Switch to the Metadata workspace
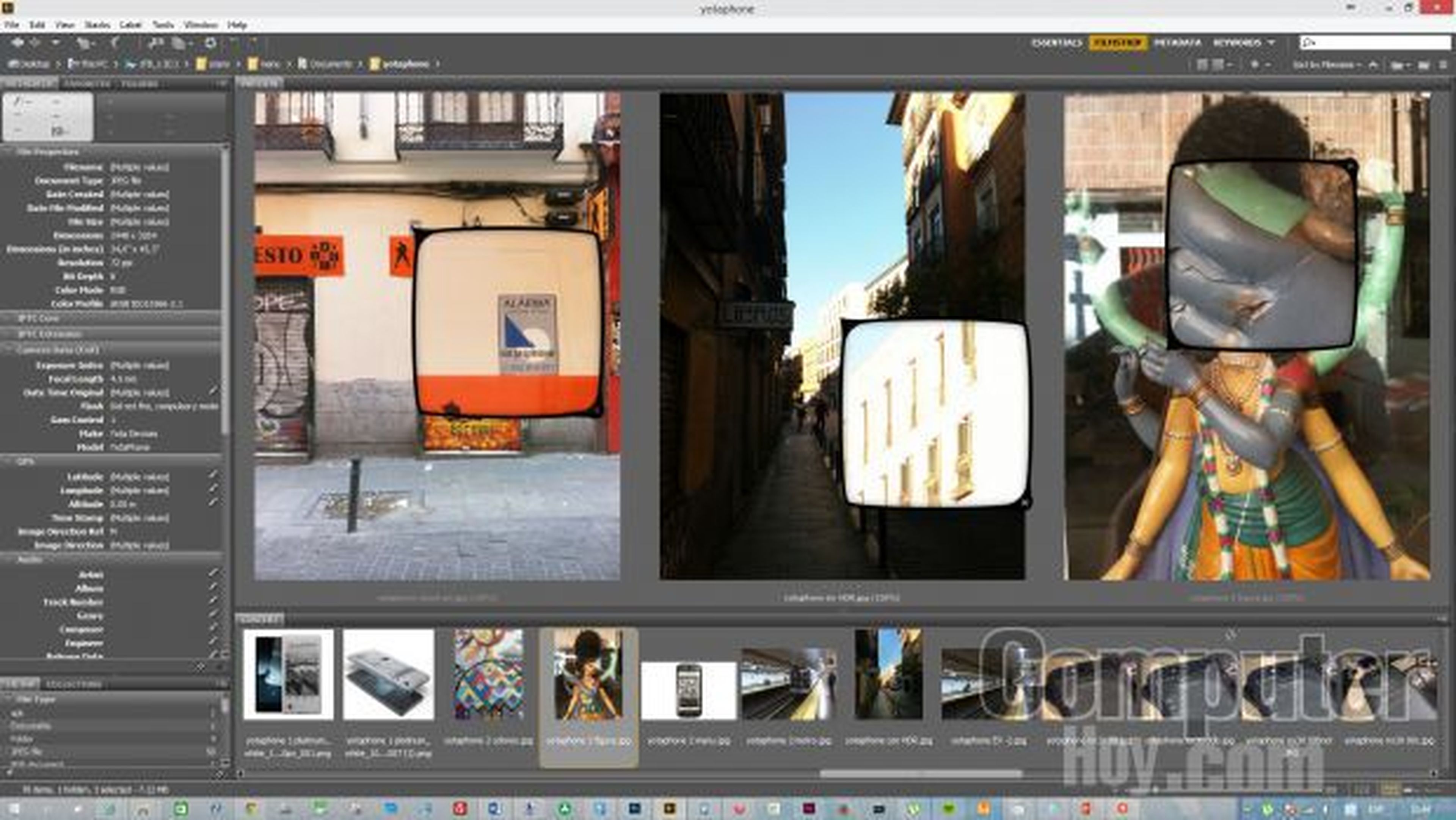The height and width of the screenshot is (820, 1456). pyautogui.click(x=1177, y=42)
